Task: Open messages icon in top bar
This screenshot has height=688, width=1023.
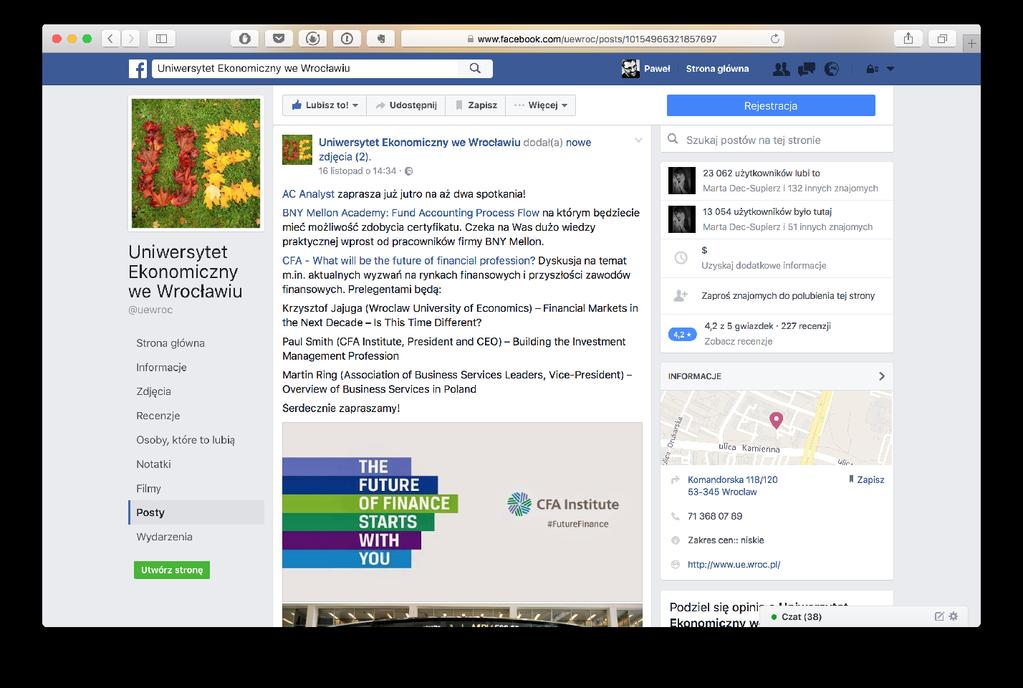Action: coord(806,68)
